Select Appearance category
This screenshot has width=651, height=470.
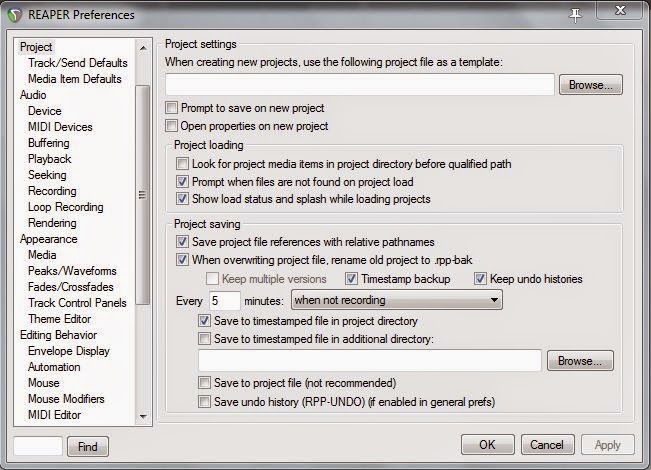[49, 239]
